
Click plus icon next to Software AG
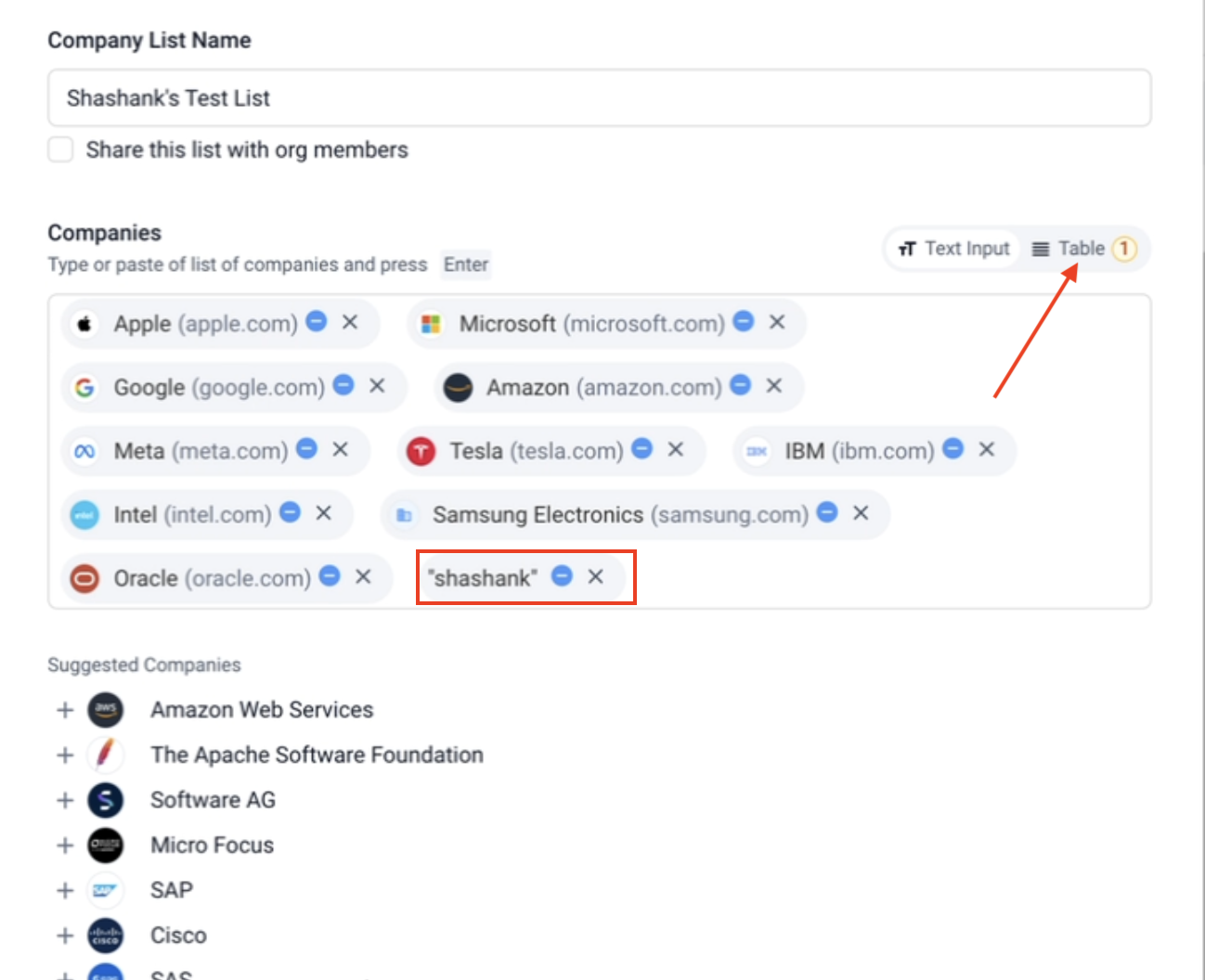point(65,800)
